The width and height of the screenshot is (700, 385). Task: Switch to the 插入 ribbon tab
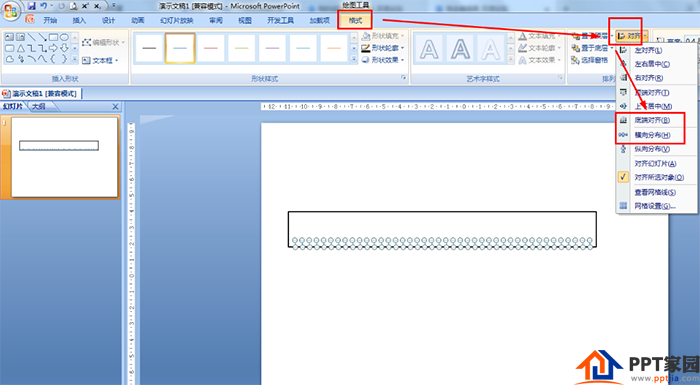coord(79,21)
